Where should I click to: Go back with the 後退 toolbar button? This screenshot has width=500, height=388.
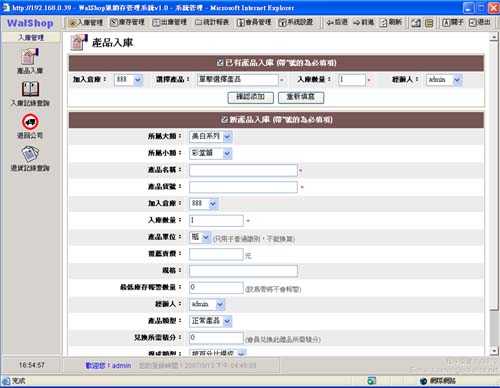click(337, 22)
